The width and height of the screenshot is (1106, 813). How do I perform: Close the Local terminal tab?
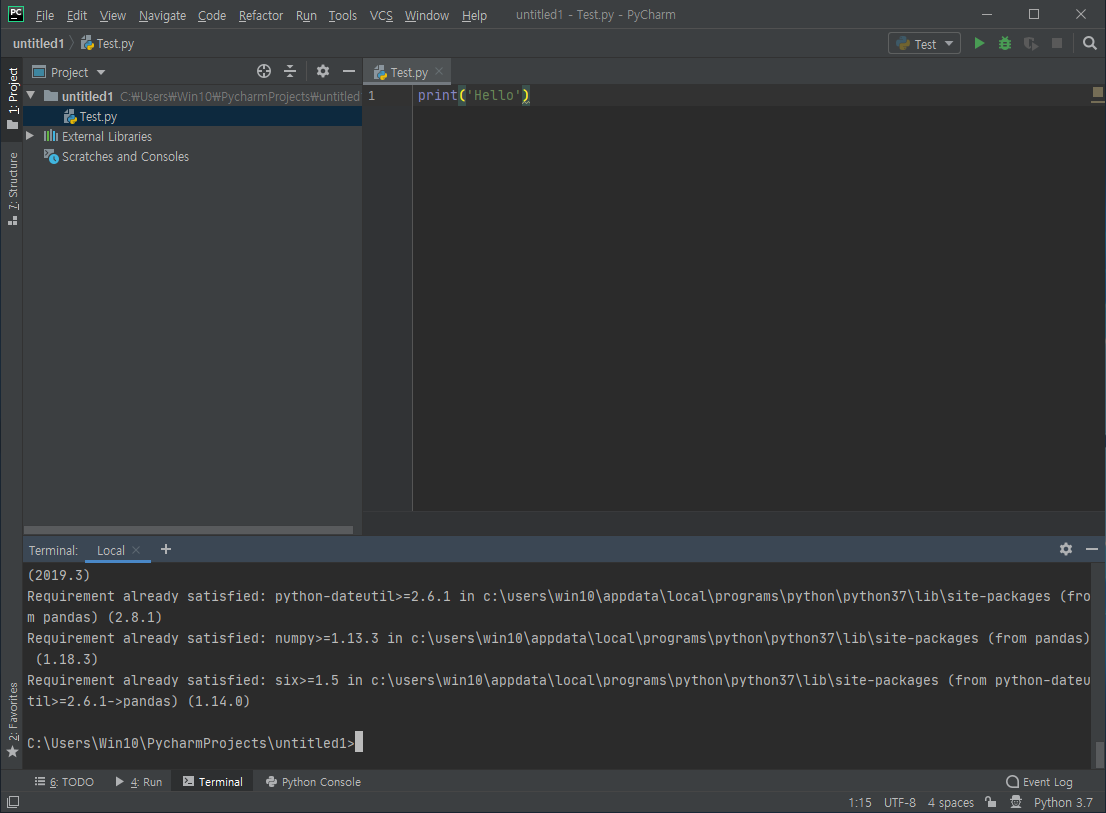coord(136,550)
